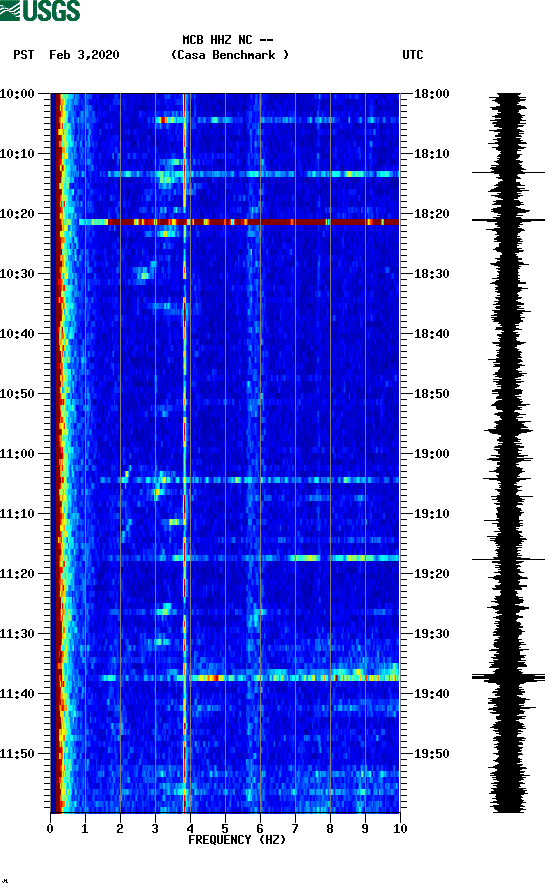
Task: Click the 18:30 UTC time label
Action: [432, 274]
